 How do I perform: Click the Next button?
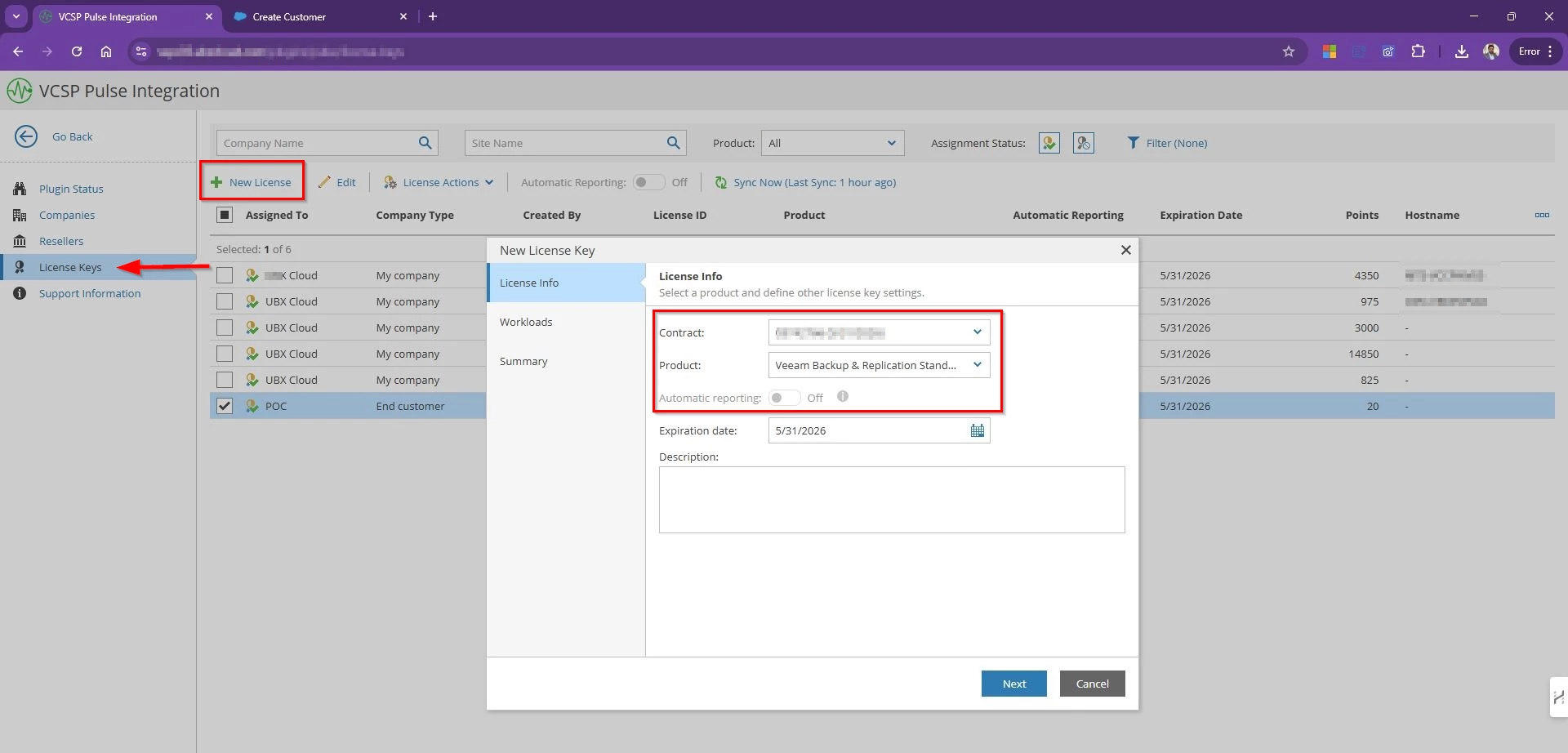pos(1013,684)
